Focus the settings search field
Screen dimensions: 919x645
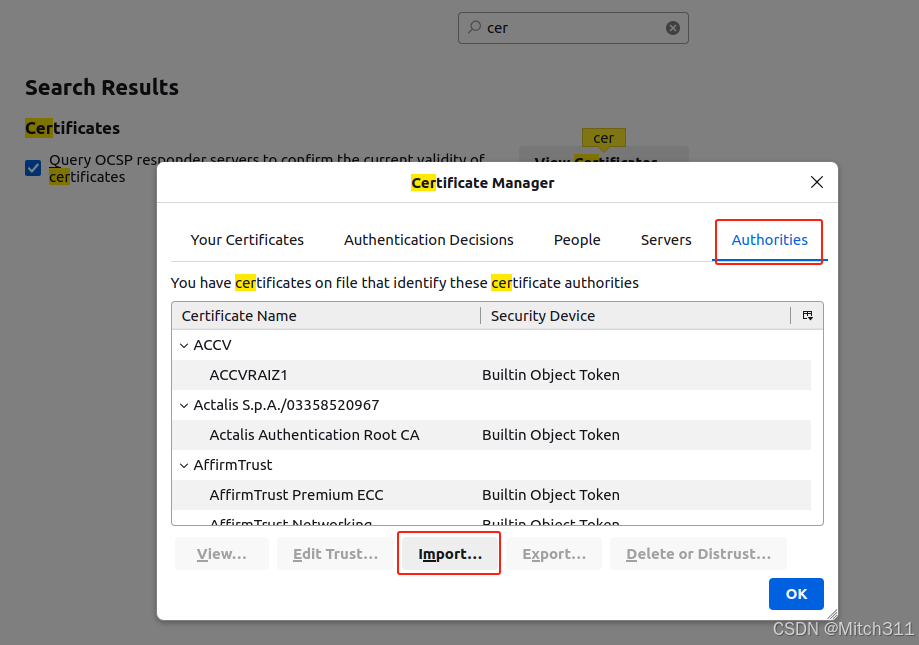[573, 28]
